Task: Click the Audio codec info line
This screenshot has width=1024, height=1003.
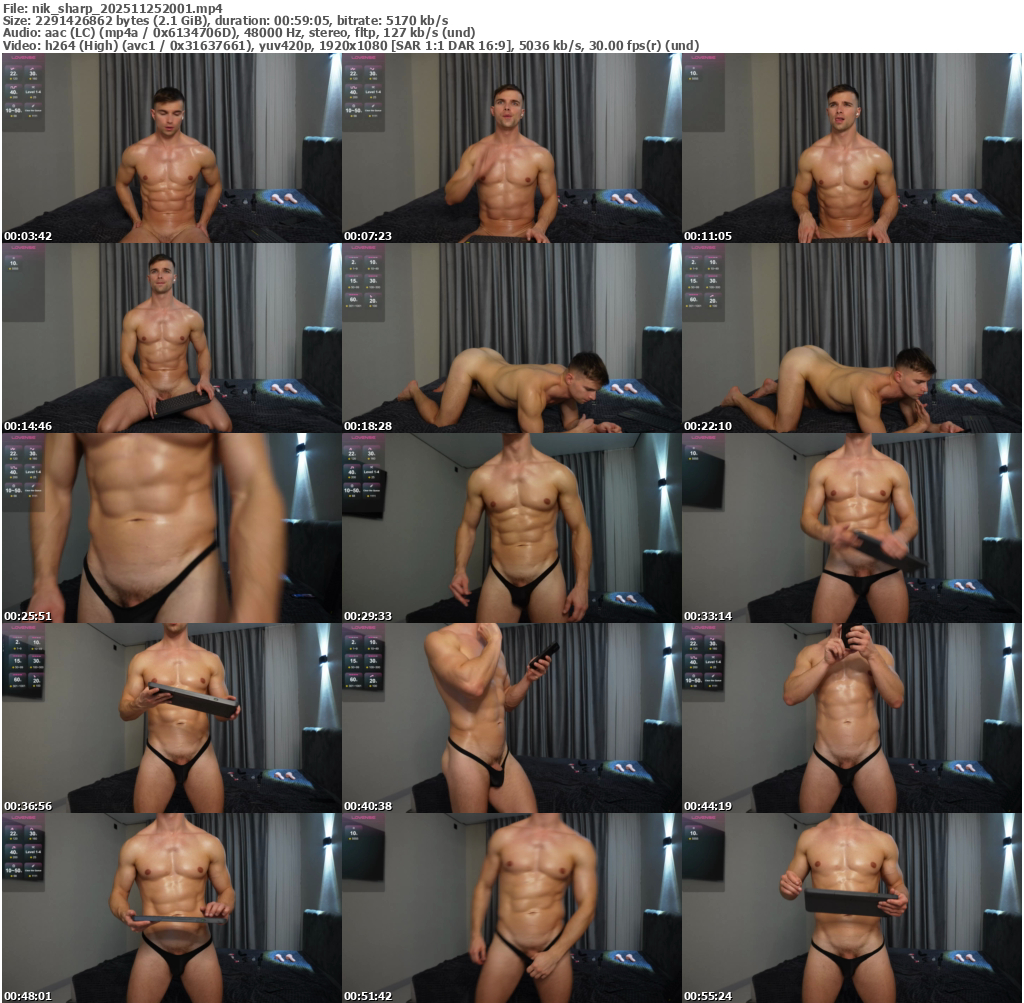Action: click(x=239, y=33)
